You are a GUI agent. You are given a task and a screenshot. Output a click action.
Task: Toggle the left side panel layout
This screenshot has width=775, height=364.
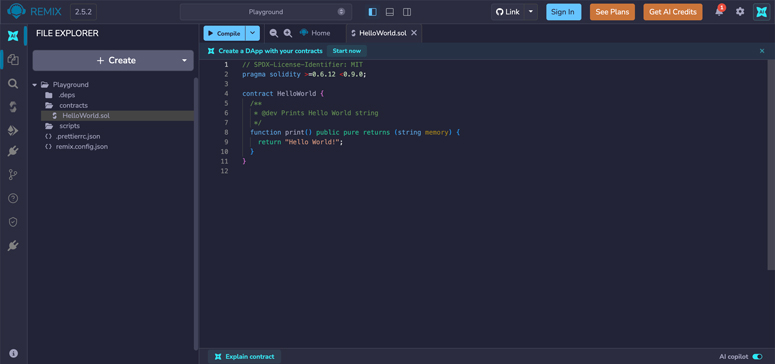373,12
